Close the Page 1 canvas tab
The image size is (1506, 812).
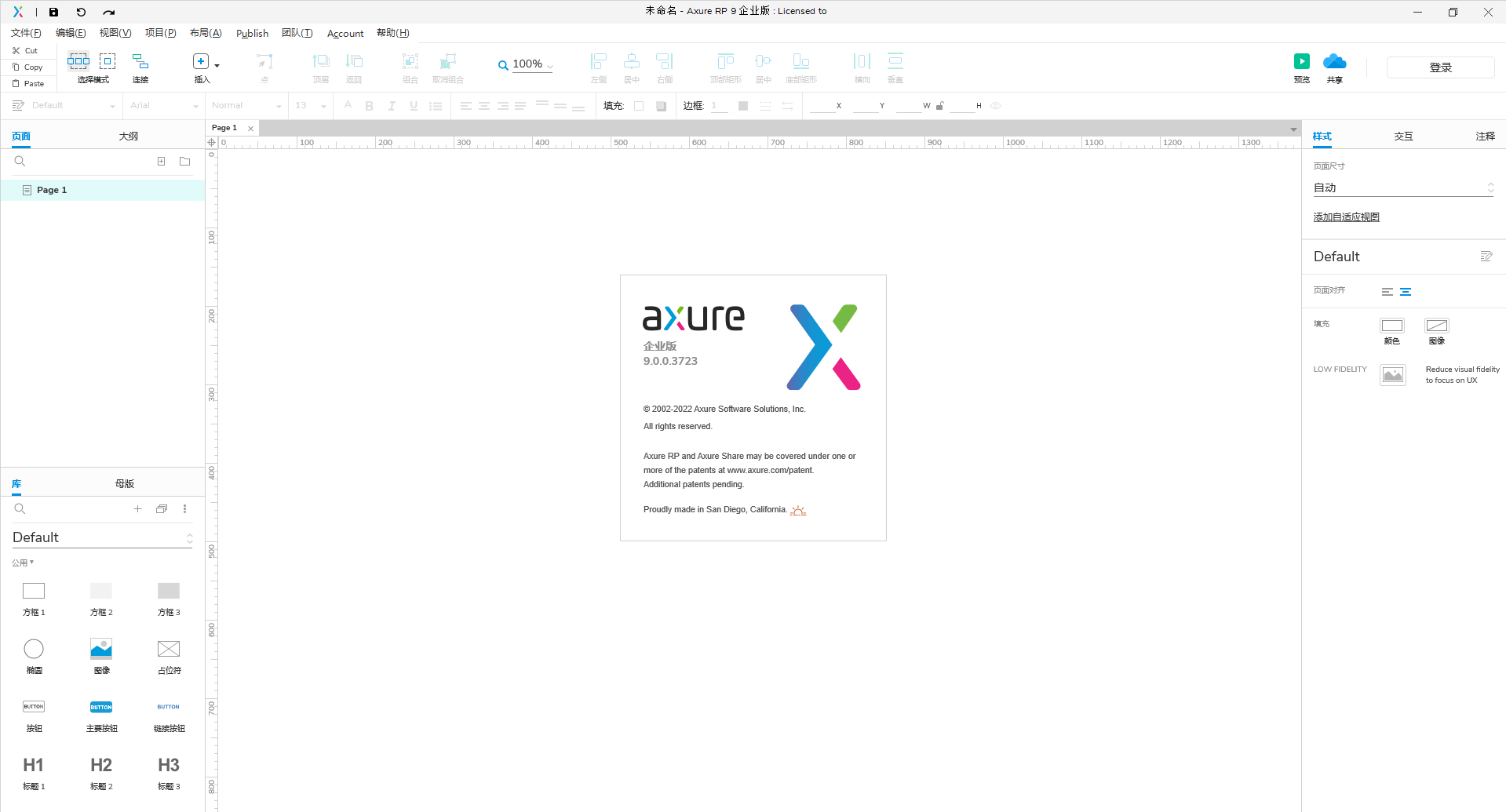pos(250,129)
